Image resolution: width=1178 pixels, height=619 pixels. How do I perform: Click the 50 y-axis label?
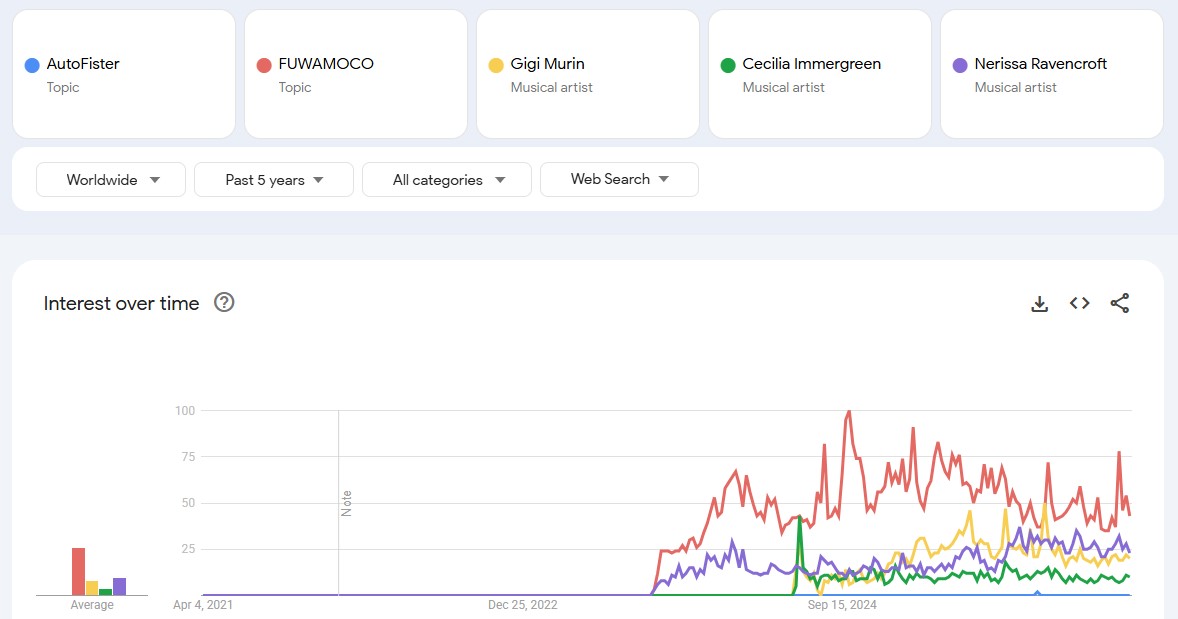tap(188, 503)
